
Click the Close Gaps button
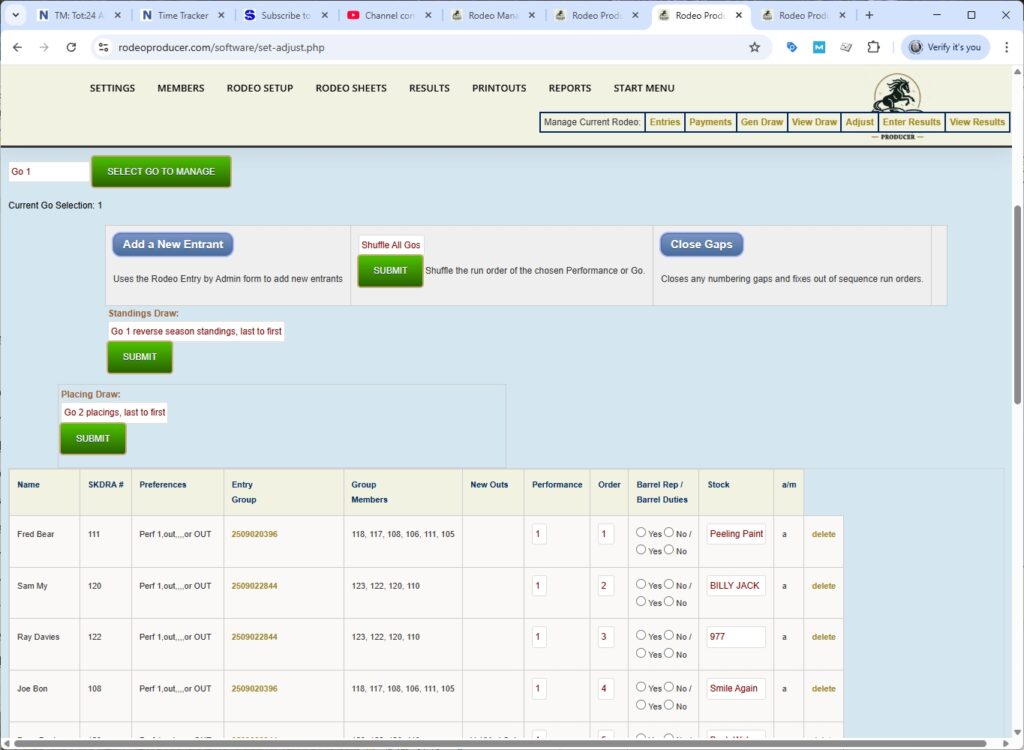700,244
